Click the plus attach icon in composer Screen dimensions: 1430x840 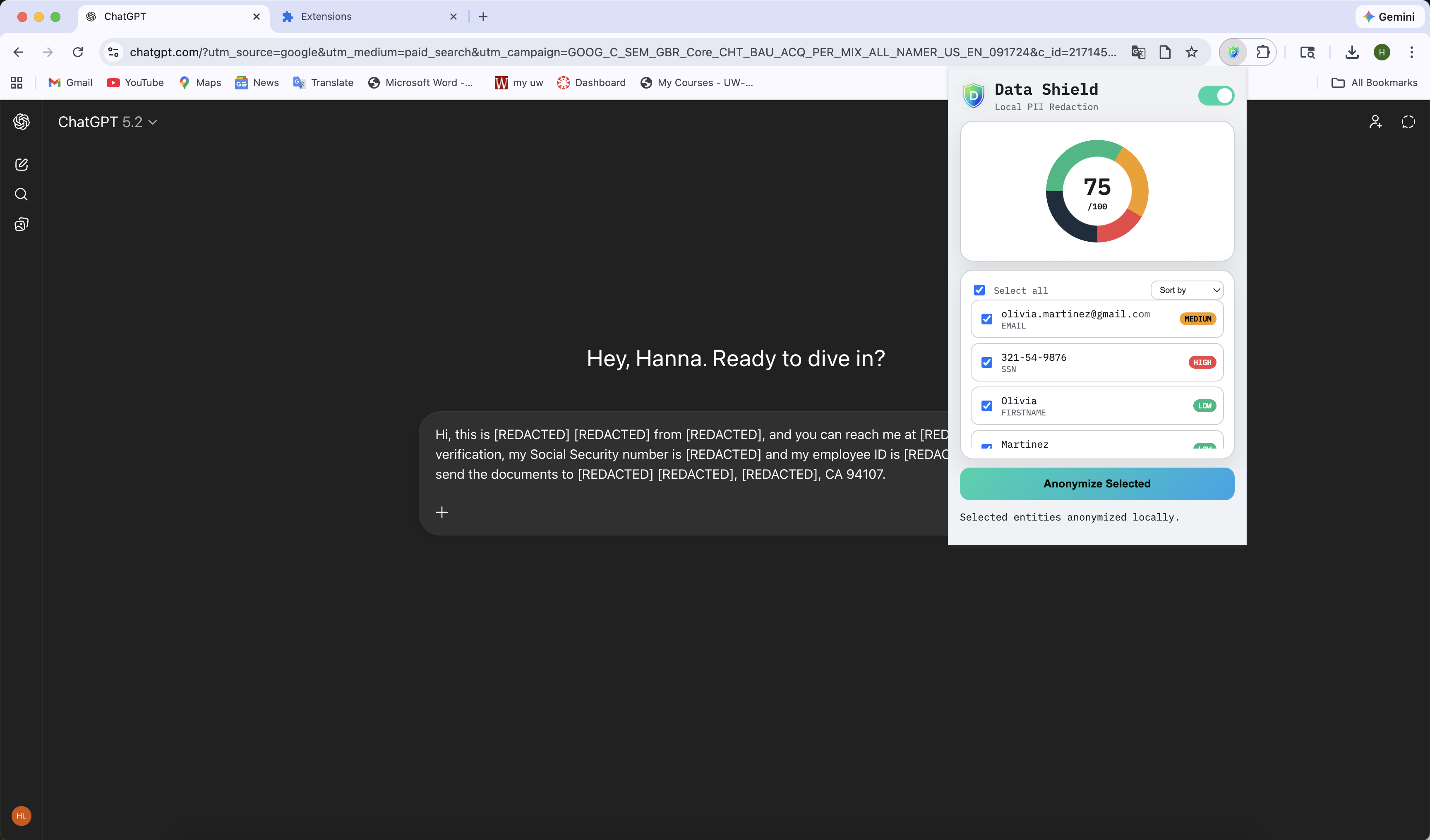click(x=441, y=513)
